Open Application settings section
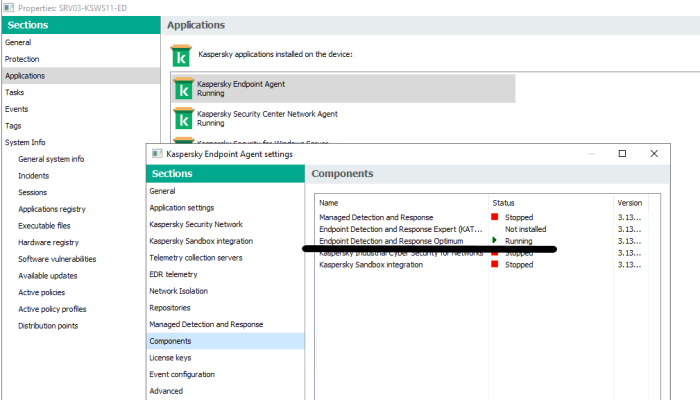 225,208
